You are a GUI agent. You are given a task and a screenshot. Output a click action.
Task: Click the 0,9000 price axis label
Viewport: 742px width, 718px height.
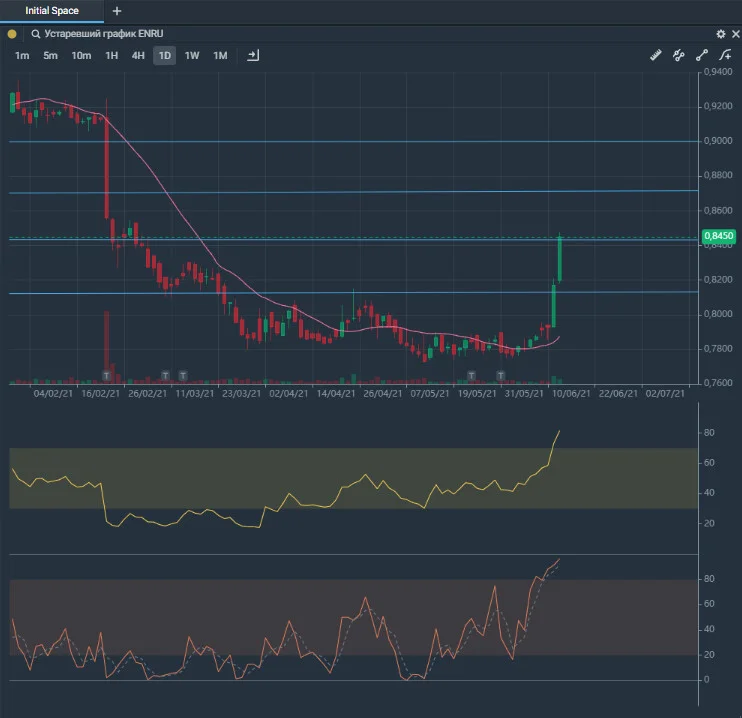tap(718, 141)
